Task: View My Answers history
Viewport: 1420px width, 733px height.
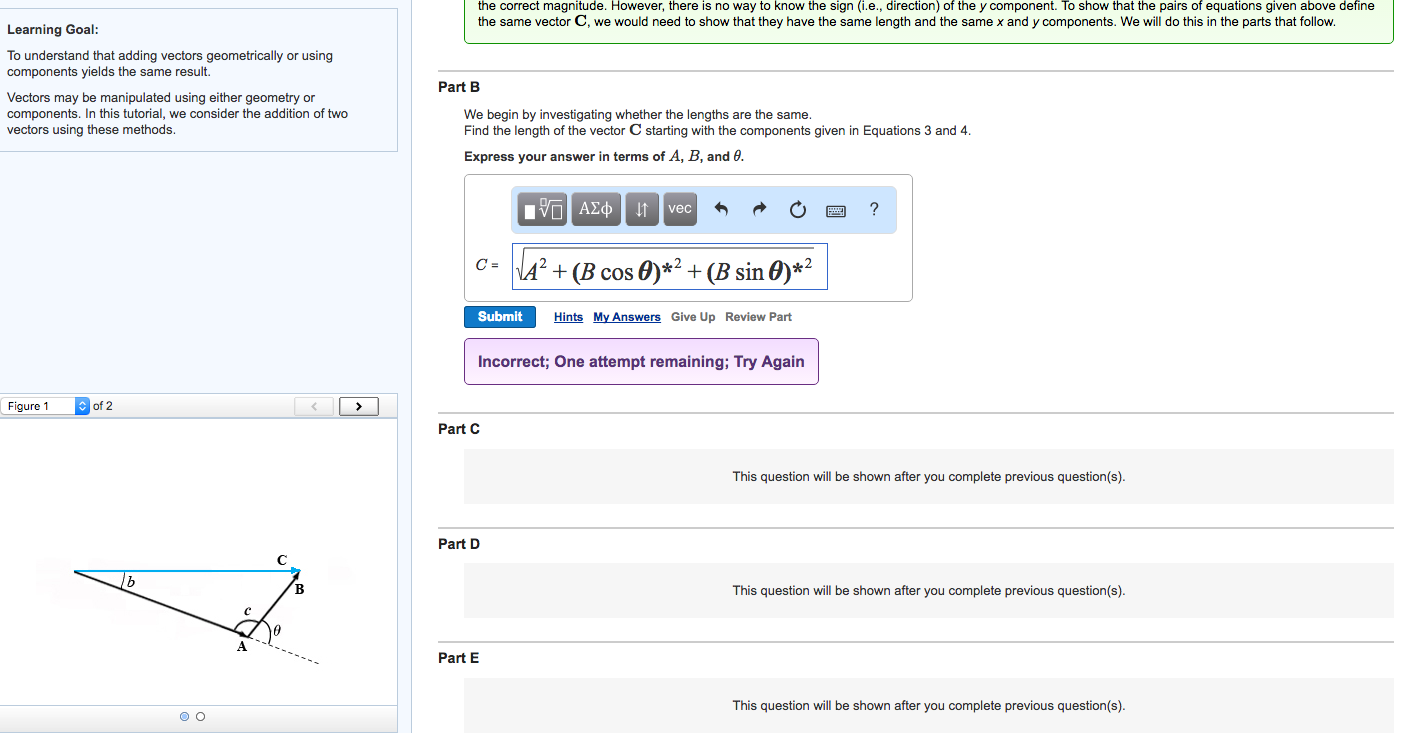Action: pos(626,317)
